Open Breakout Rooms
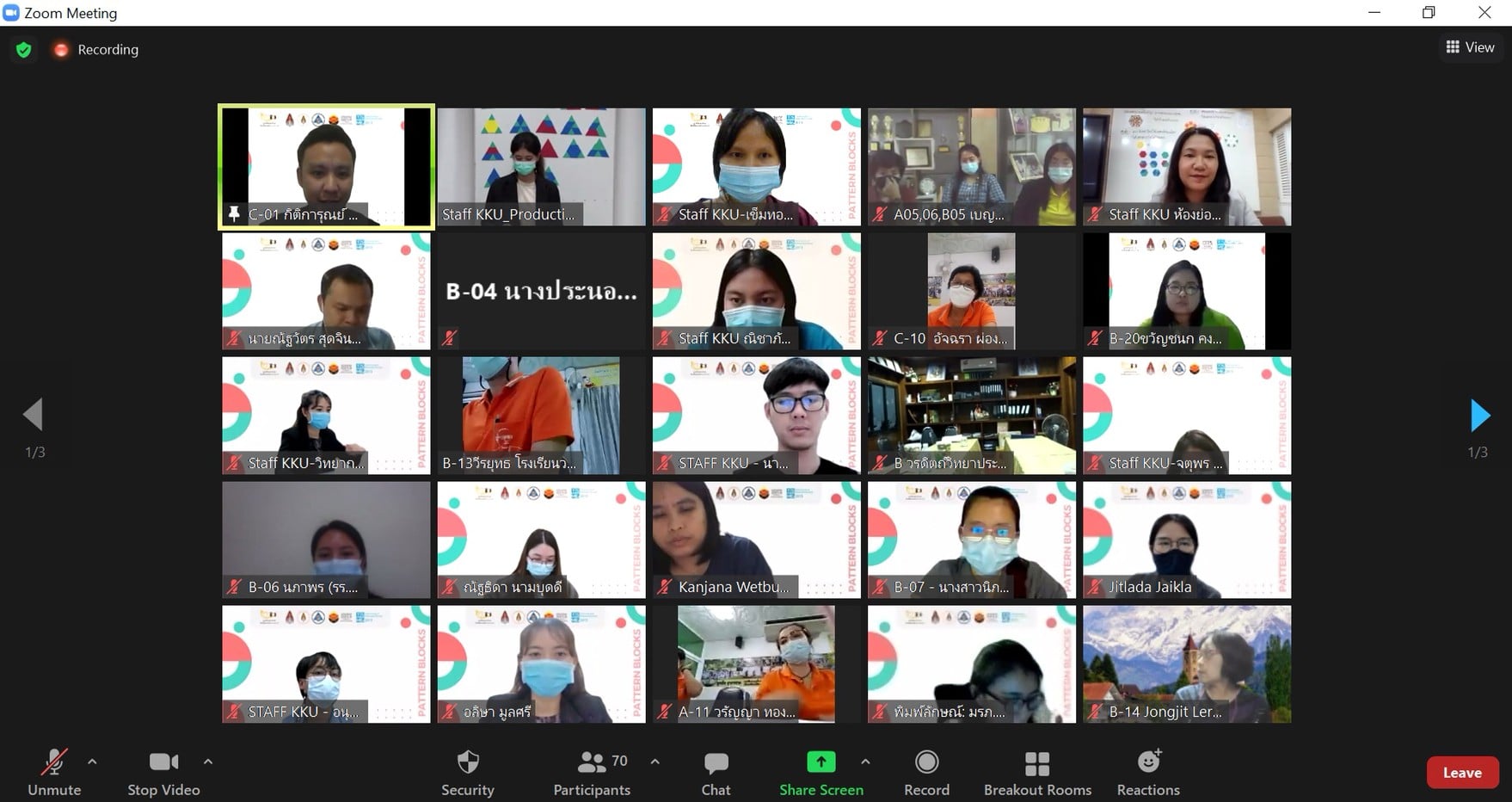The image size is (1512, 802). coord(1036,772)
